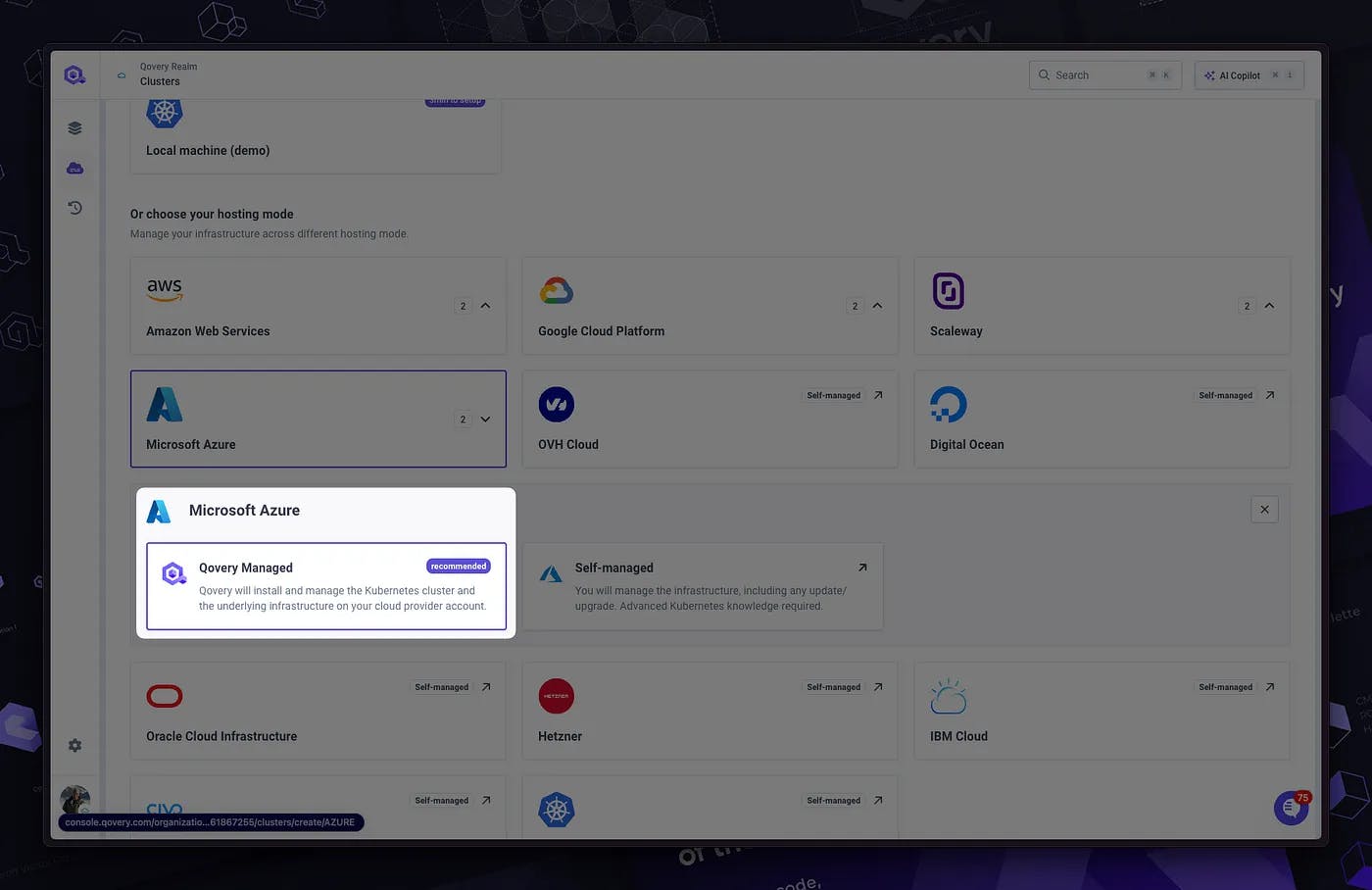The width and height of the screenshot is (1372, 890).
Task: Click the Microsoft Azure card logo
Action: 165,404
